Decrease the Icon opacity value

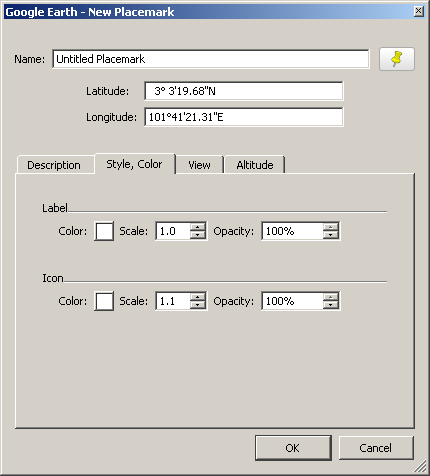click(331, 305)
